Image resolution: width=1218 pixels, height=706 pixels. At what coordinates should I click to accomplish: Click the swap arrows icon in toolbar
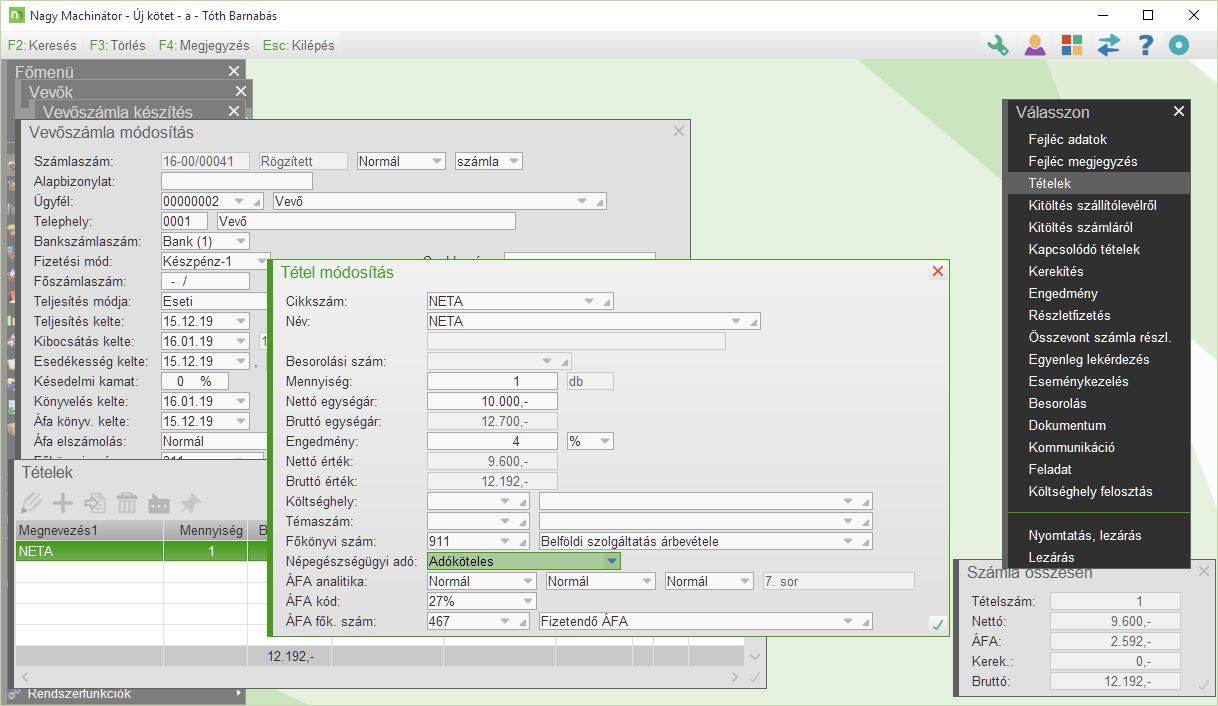[1109, 45]
